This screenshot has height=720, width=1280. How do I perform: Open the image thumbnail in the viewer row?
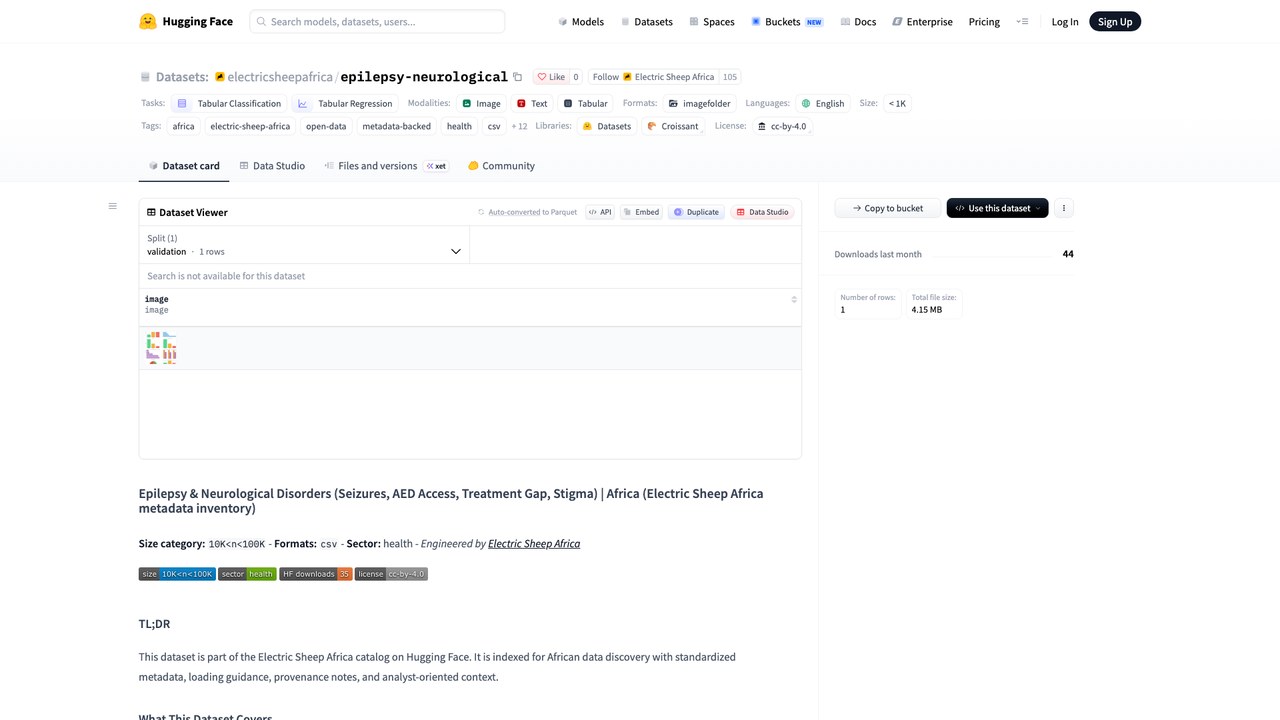161,348
